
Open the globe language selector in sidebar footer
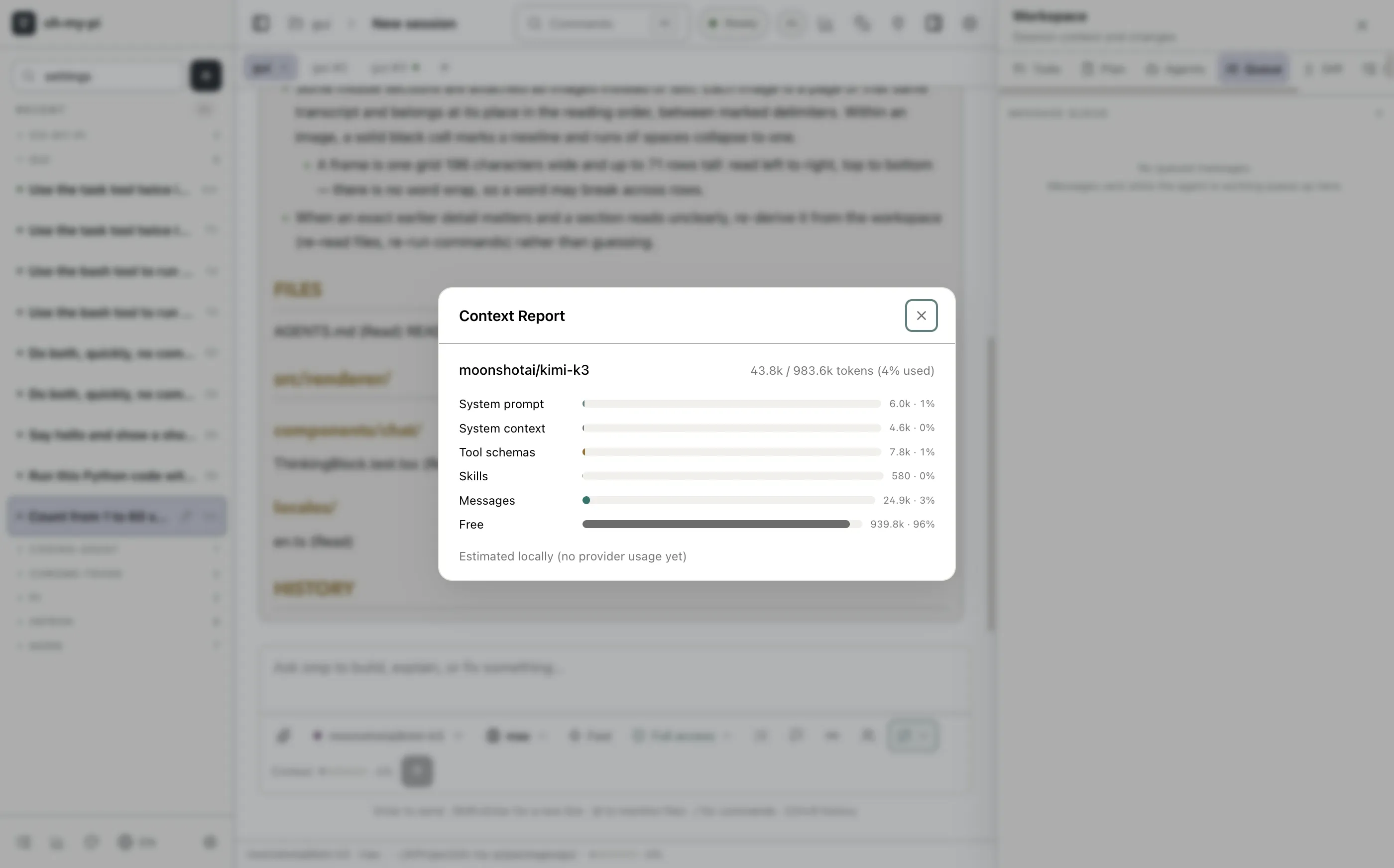pyautogui.click(x=136, y=842)
